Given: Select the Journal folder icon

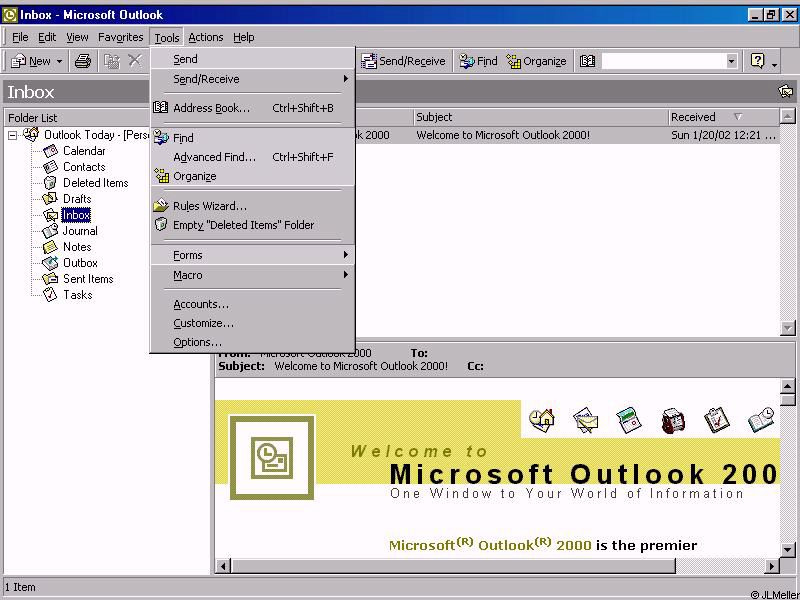Looking at the screenshot, I should point(50,231).
